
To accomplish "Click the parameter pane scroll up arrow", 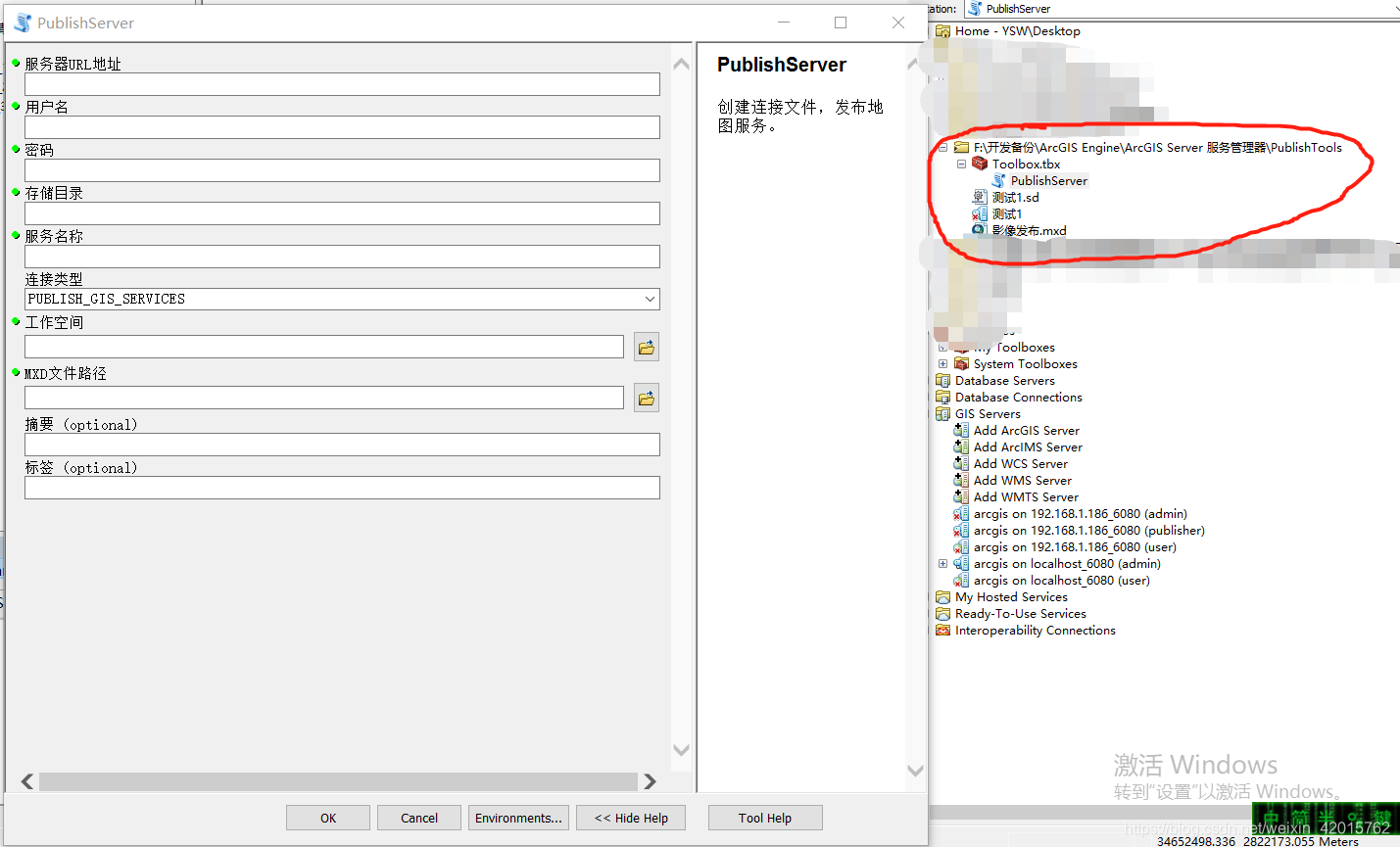I will point(682,64).
